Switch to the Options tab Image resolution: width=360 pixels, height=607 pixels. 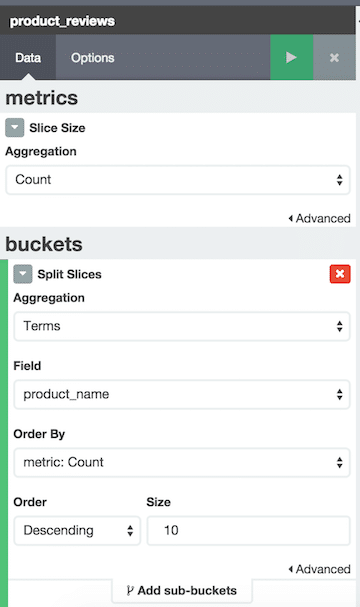[93, 58]
